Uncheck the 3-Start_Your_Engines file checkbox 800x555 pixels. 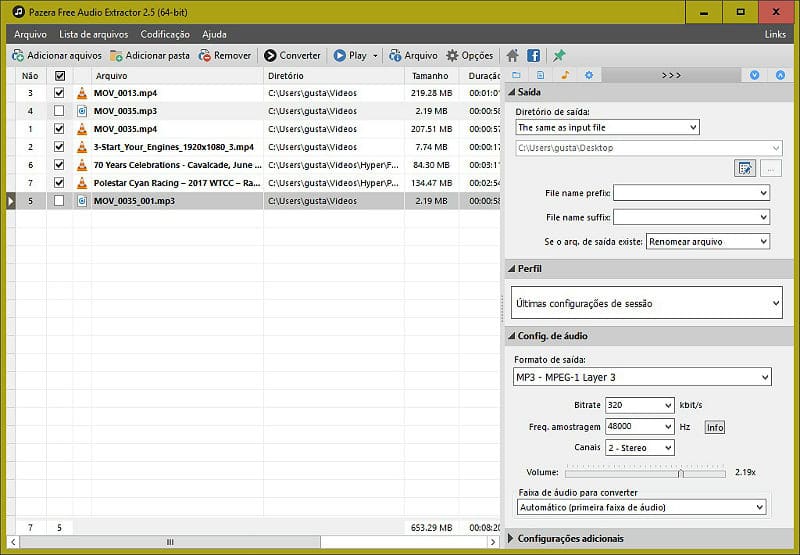(x=59, y=147)
